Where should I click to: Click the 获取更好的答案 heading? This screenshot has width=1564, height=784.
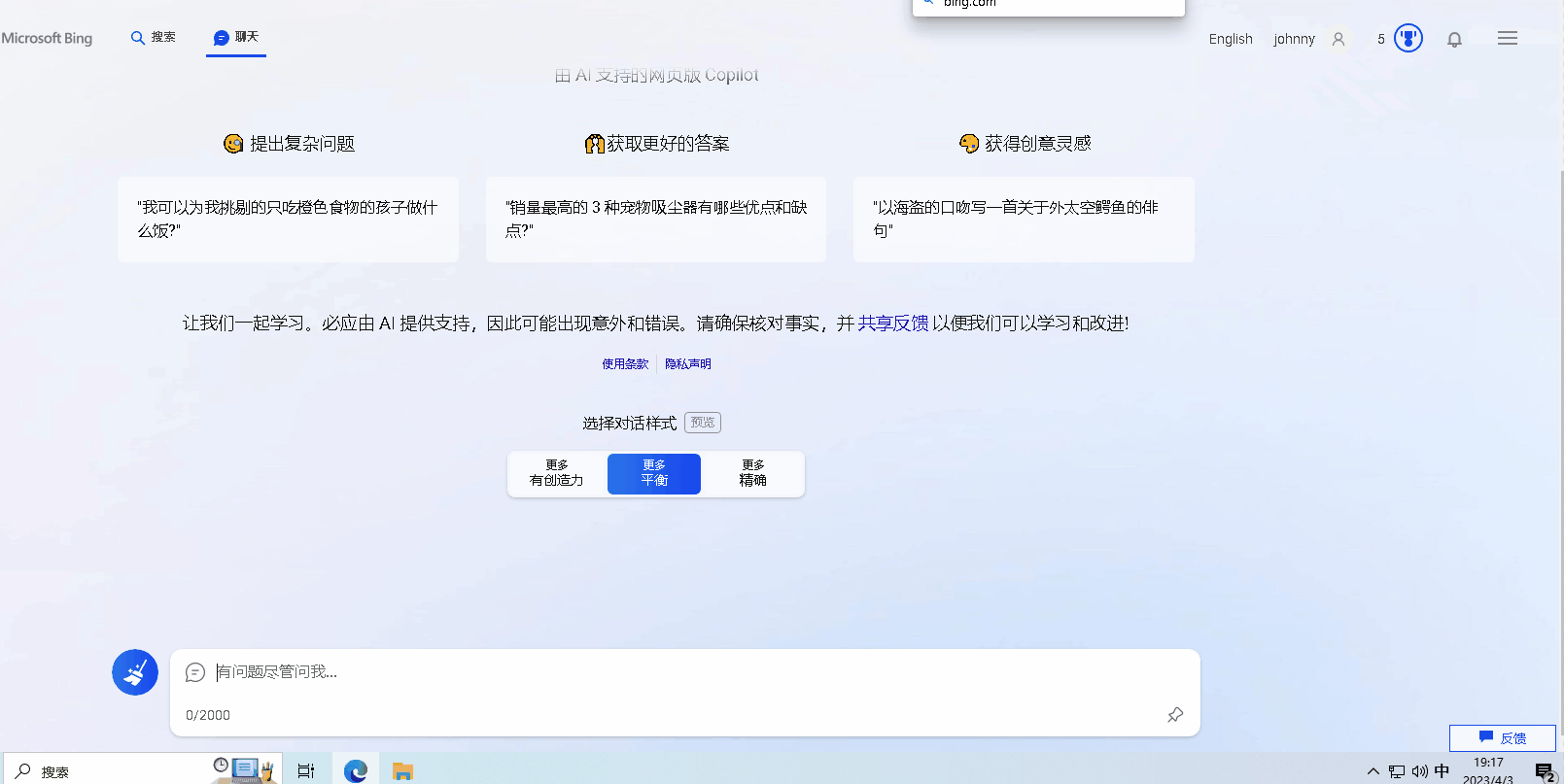pos(669,144)
